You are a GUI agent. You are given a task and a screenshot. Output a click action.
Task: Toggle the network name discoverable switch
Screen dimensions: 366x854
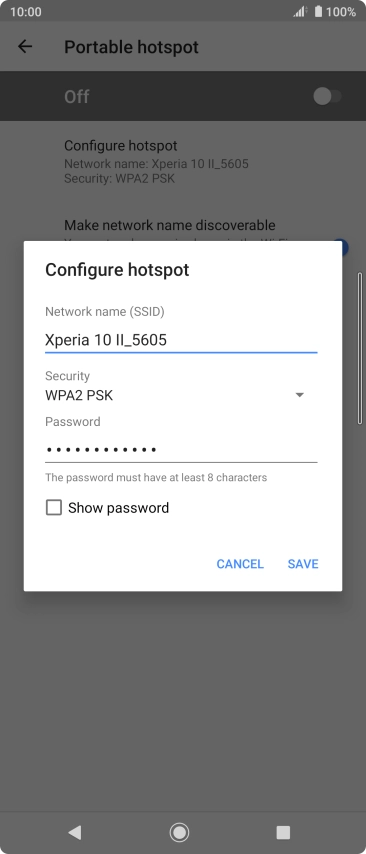[342, 247]
